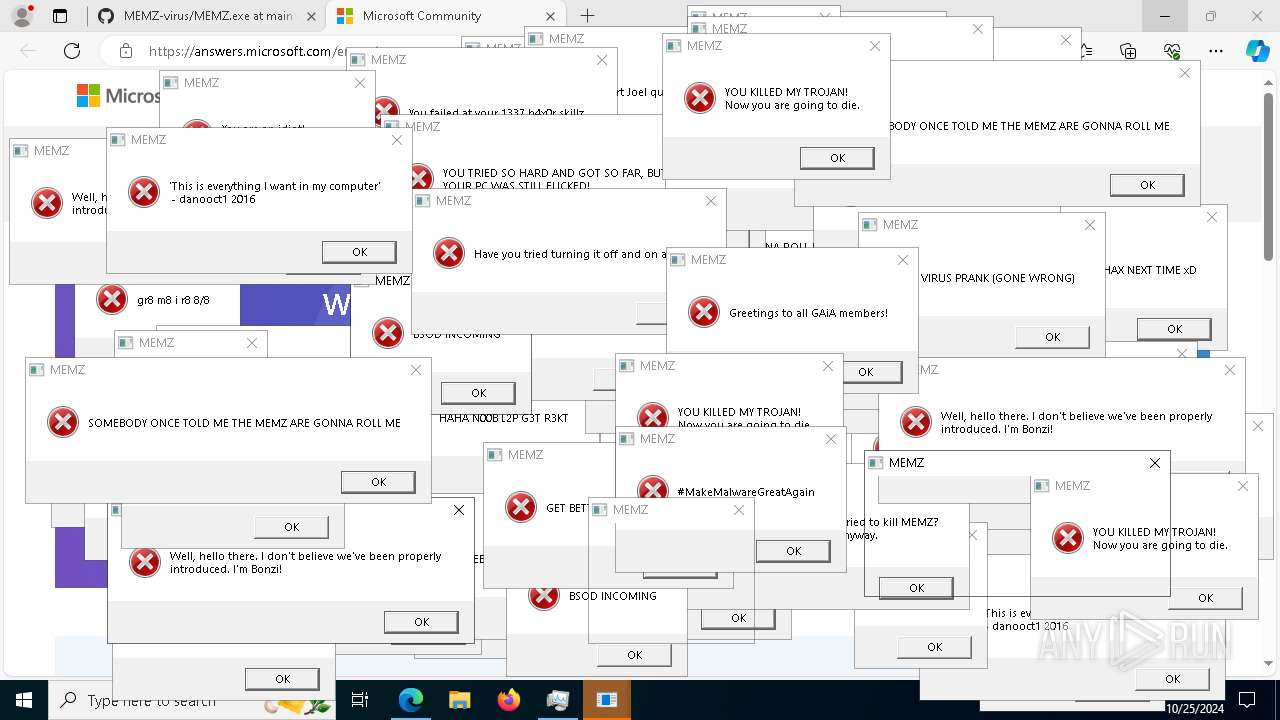1280x720 pixels.
Task: Switch to MEMZ-virus/MEMZ.exe GitHub tab
Action: click(207, 16)
